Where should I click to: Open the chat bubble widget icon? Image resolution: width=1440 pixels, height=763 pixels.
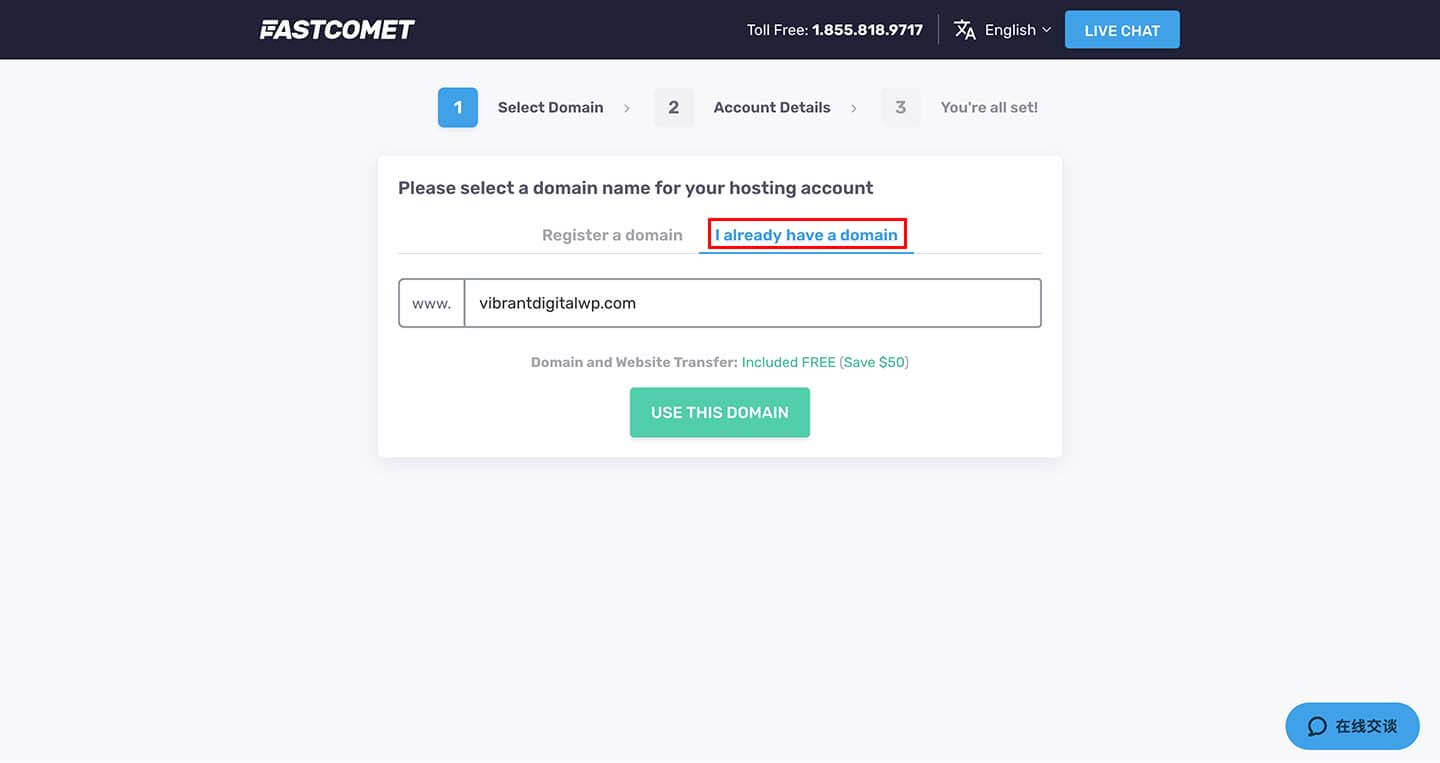coord(1317,726)
